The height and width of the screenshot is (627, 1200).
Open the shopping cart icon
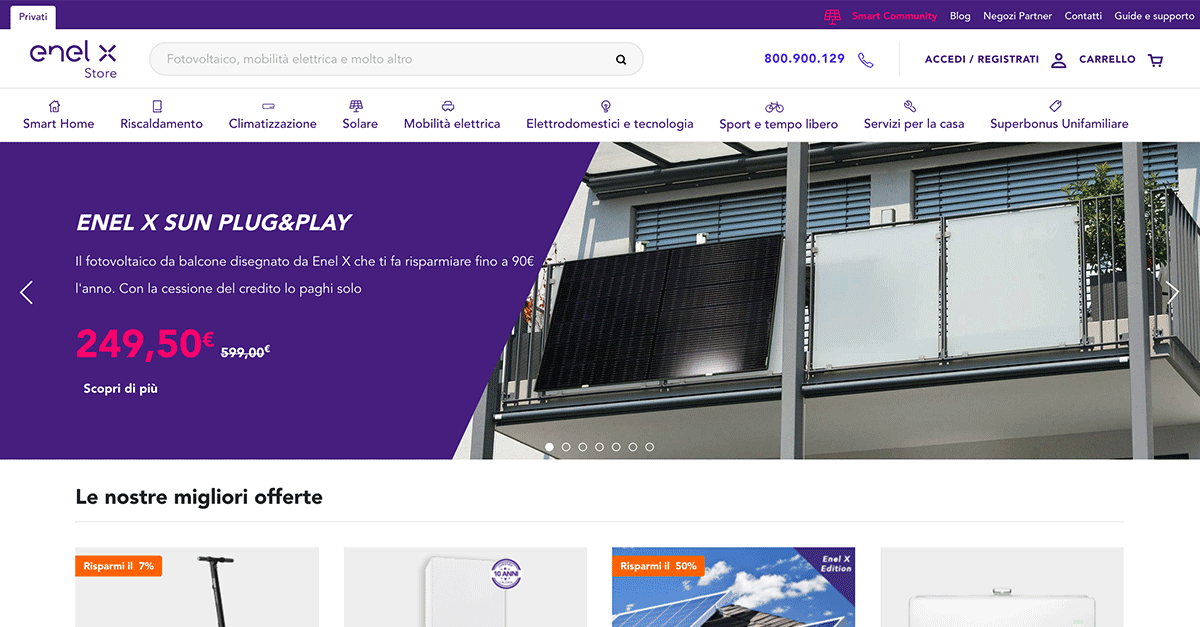[1155, 60]
